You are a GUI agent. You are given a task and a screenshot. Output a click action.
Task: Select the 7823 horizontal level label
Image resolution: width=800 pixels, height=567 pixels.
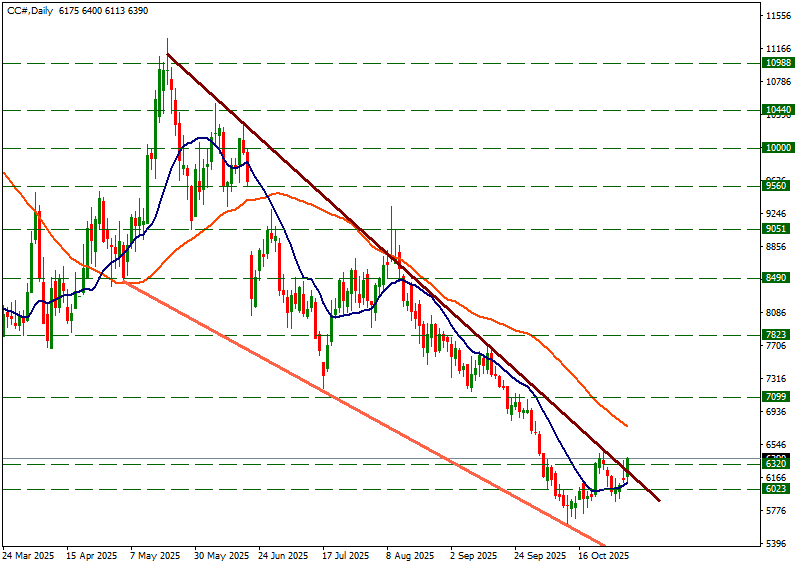[x=776, y=335]
